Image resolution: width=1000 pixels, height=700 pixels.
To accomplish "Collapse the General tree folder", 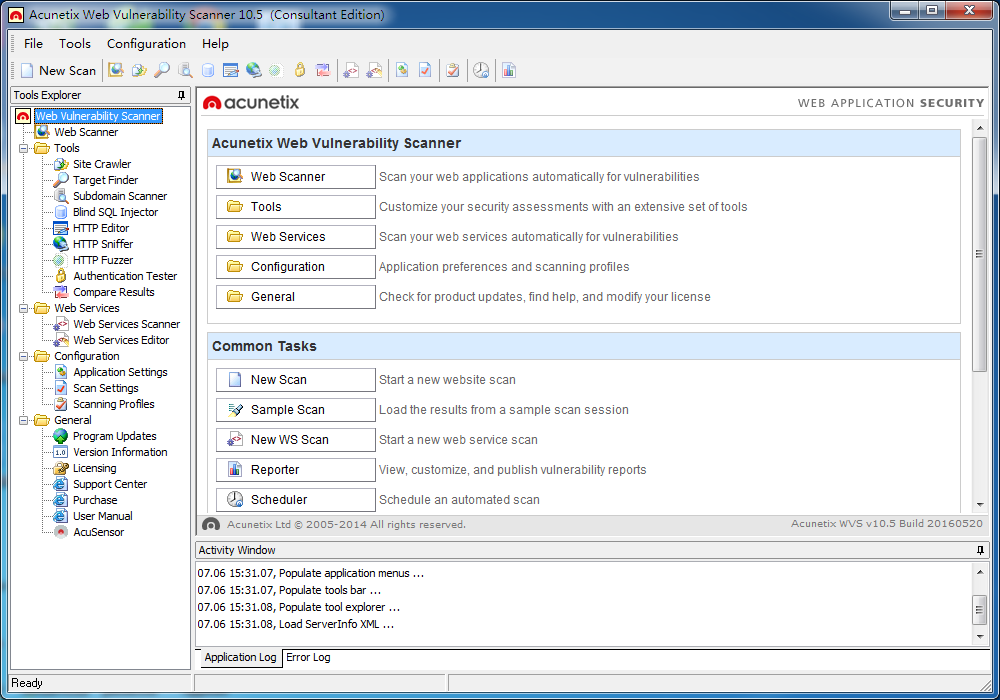I will click(24, 420).
